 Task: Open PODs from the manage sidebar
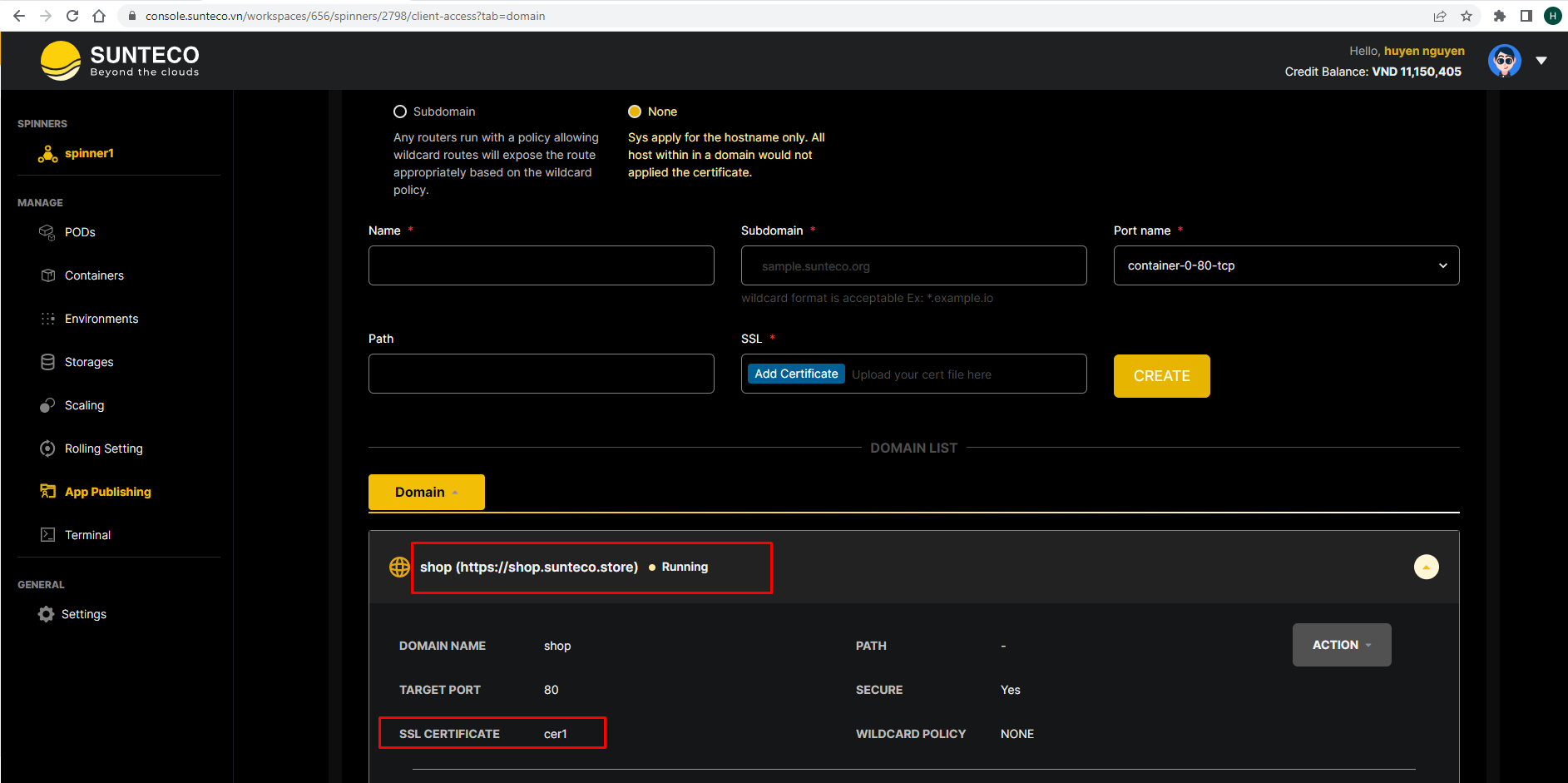[79, 232]
